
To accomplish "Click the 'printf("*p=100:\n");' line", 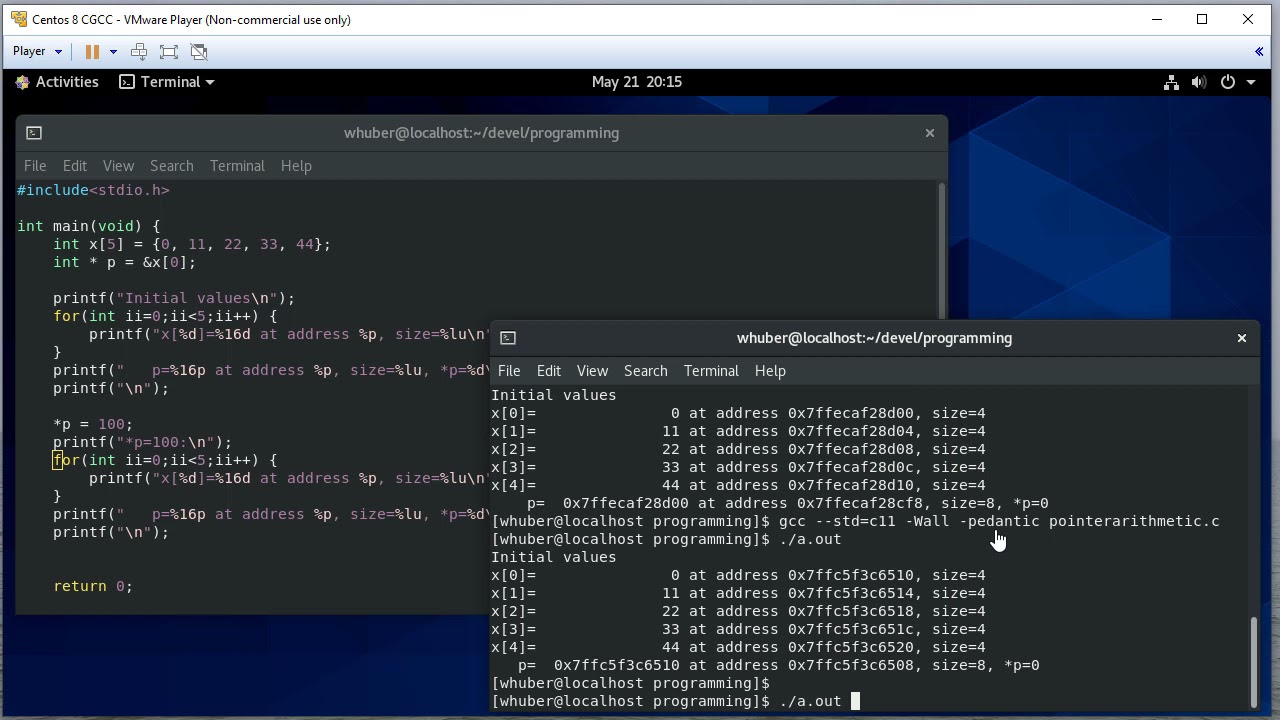I will click(x=142, y=442).
